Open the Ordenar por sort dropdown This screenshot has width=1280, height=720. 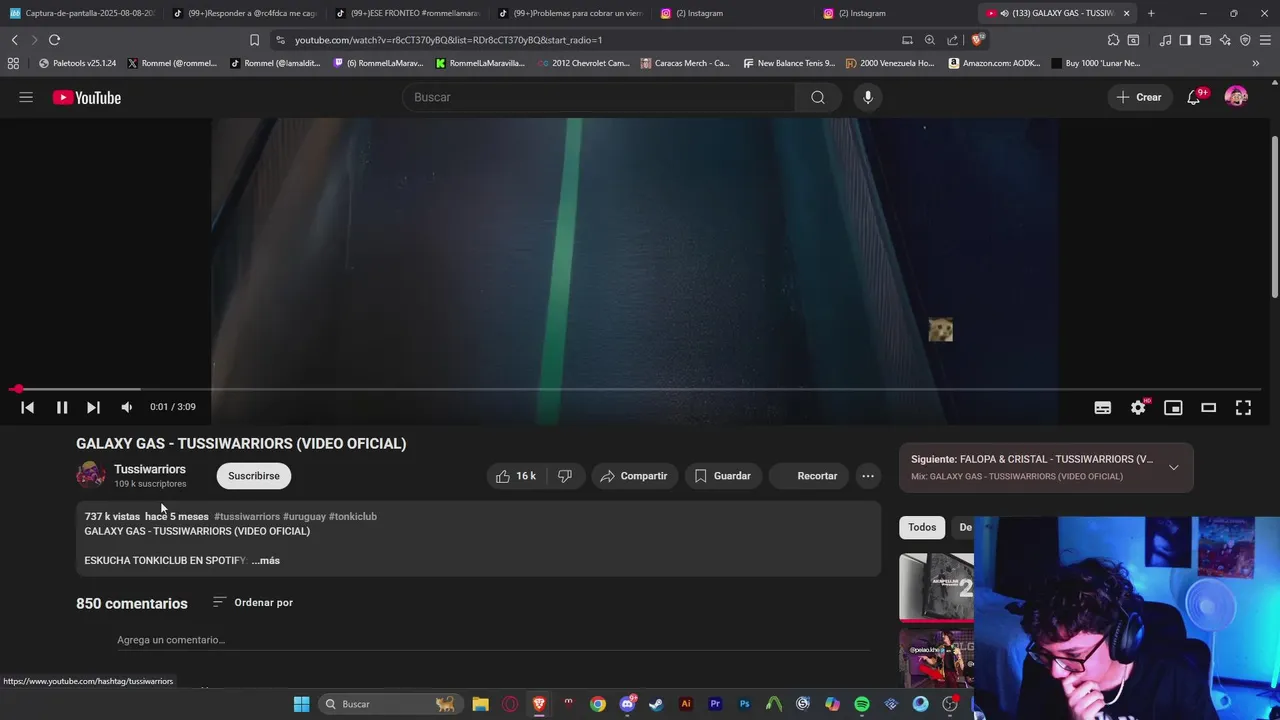(253, 603)
